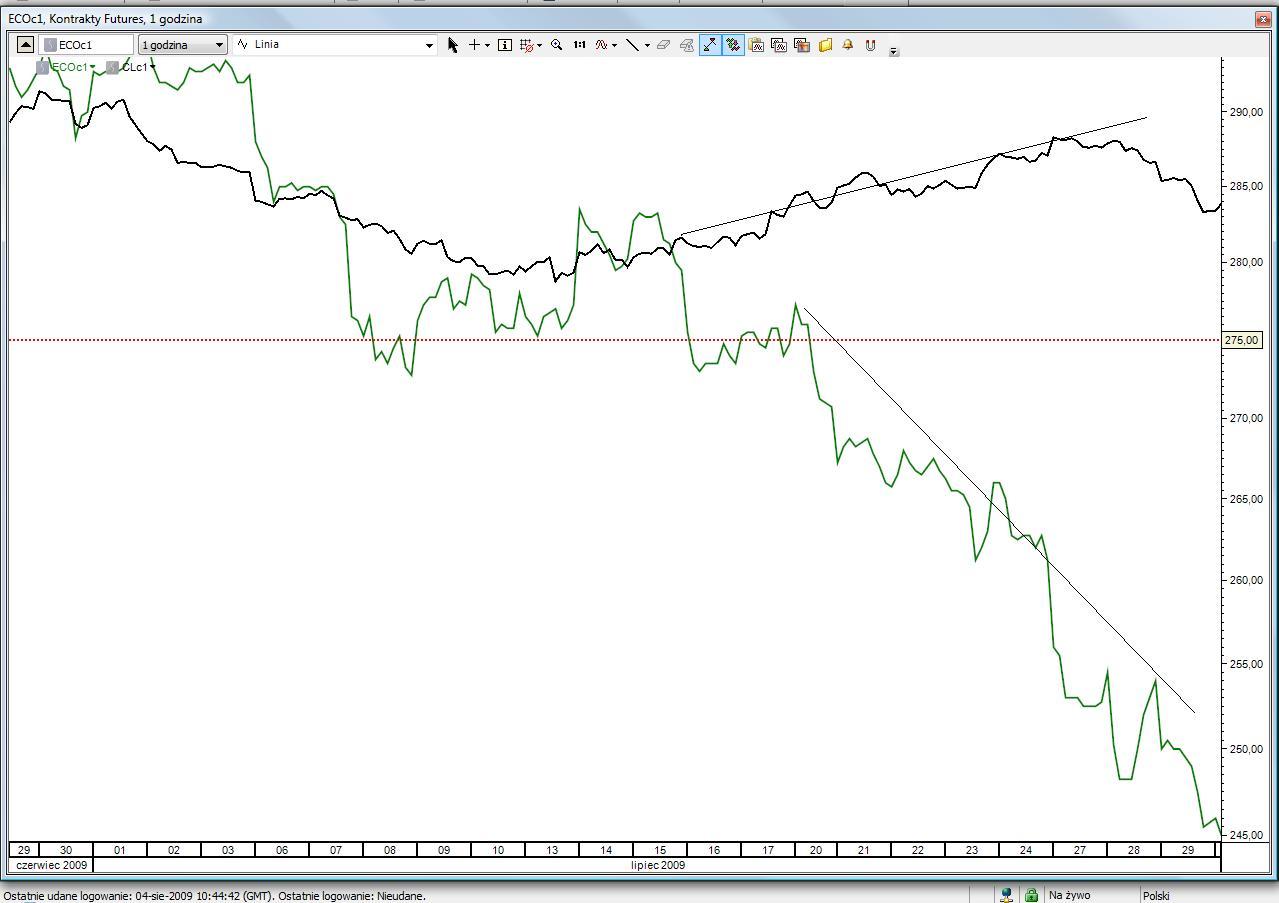Toggle the highlighted scatter points toolbar button
The height and width of the screenshot is (903, 1279).
[733, 45]
